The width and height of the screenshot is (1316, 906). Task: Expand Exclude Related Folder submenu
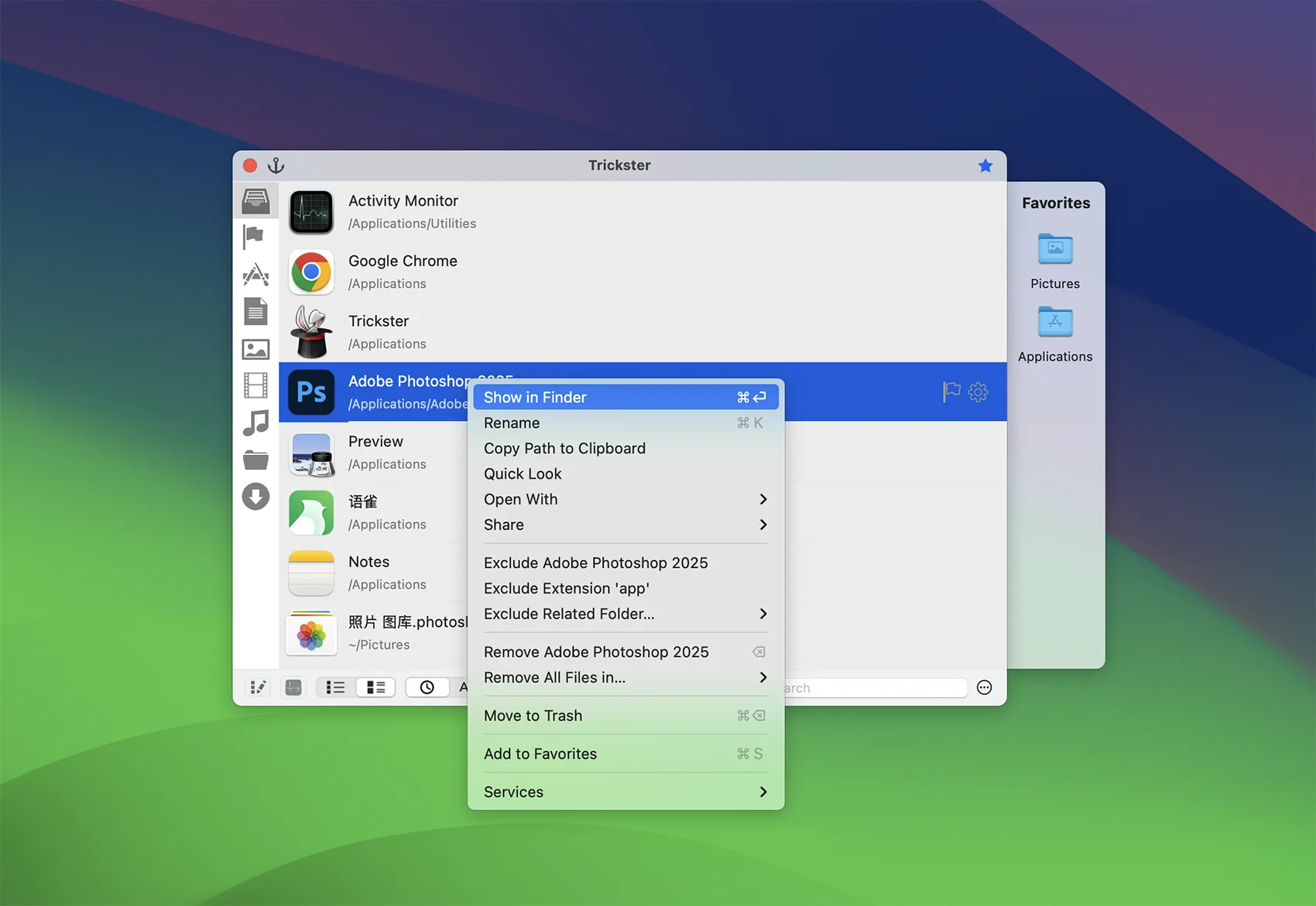click(625, 614)
